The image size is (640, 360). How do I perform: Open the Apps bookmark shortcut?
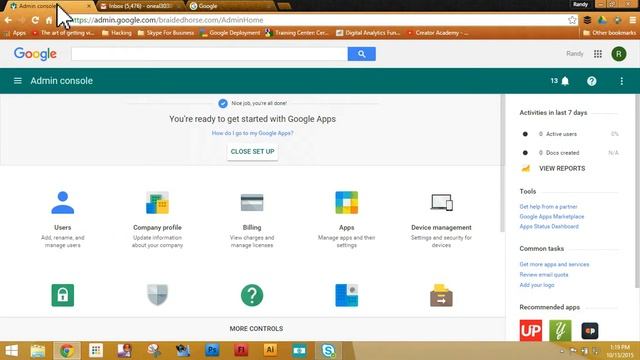[15, 33]
